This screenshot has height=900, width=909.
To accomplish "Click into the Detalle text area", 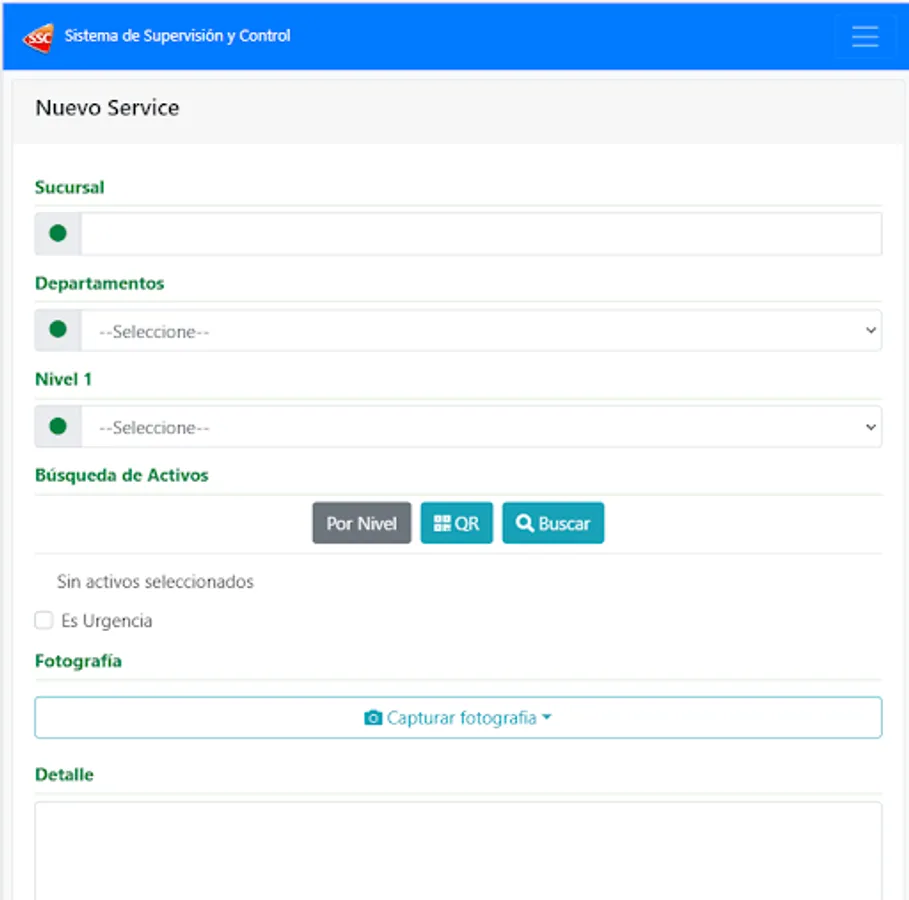I will click(x=458, y=850).
